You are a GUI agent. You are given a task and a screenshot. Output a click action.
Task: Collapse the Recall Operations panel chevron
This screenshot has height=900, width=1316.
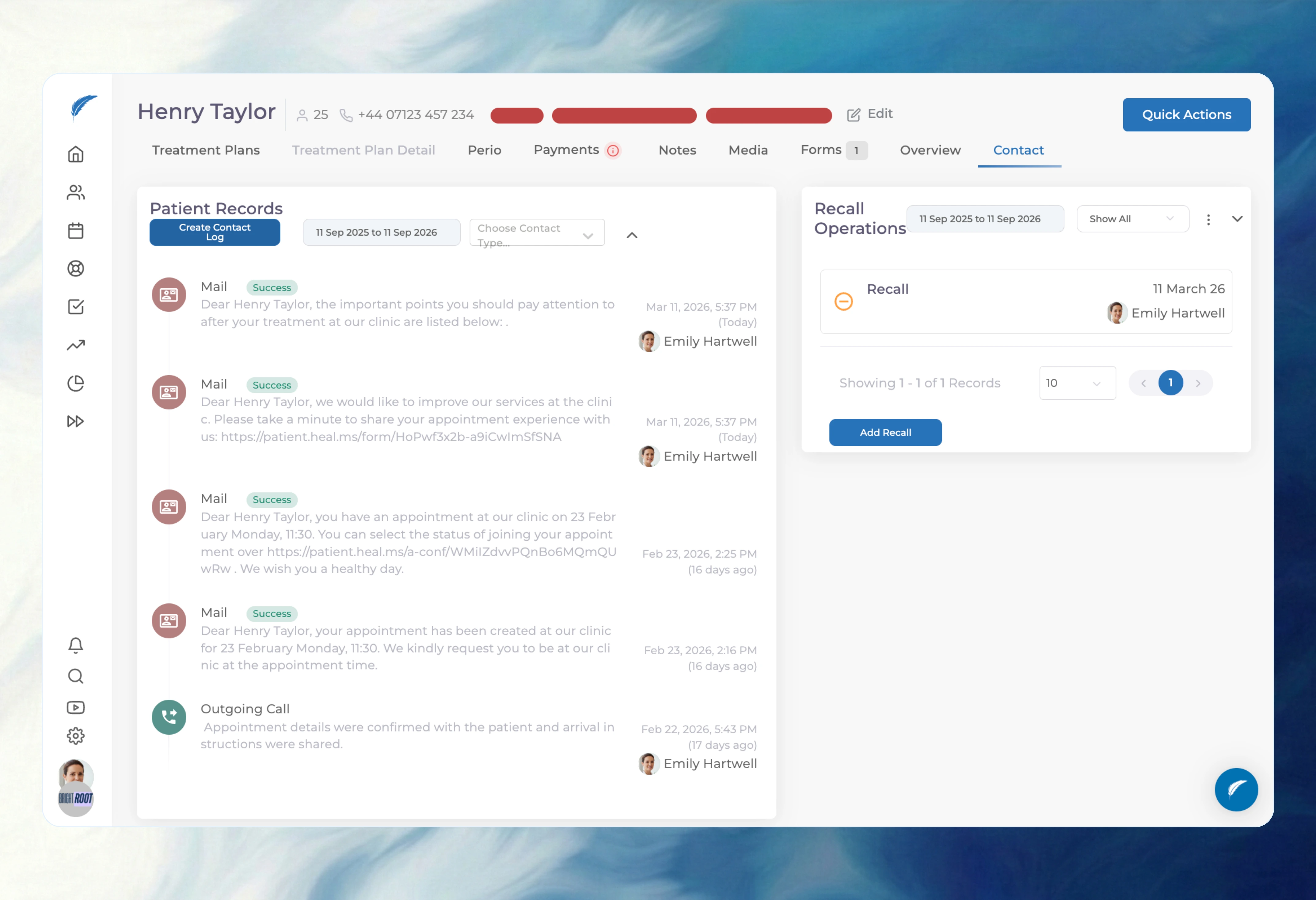tap(1238, 218)
